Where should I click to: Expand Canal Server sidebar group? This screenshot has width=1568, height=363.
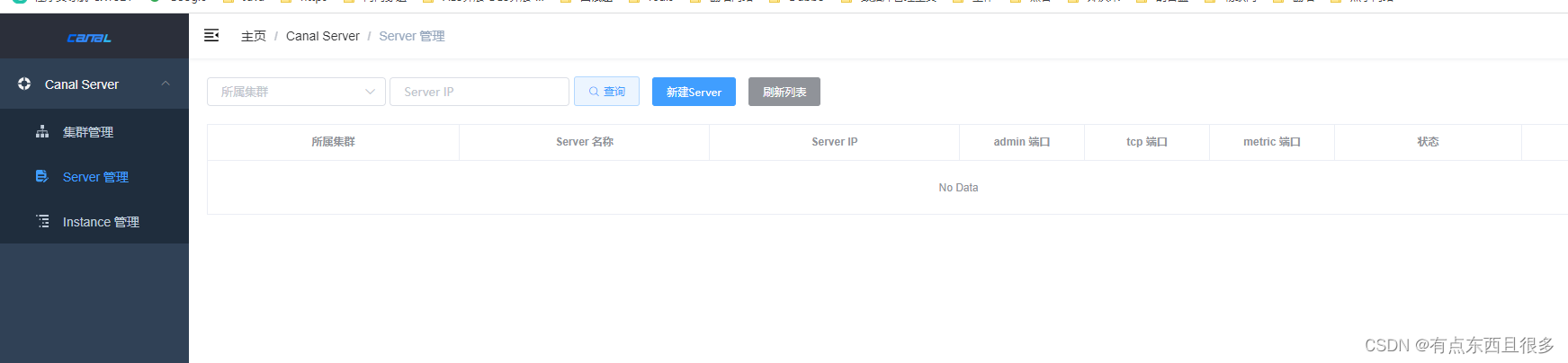[94, 84]
